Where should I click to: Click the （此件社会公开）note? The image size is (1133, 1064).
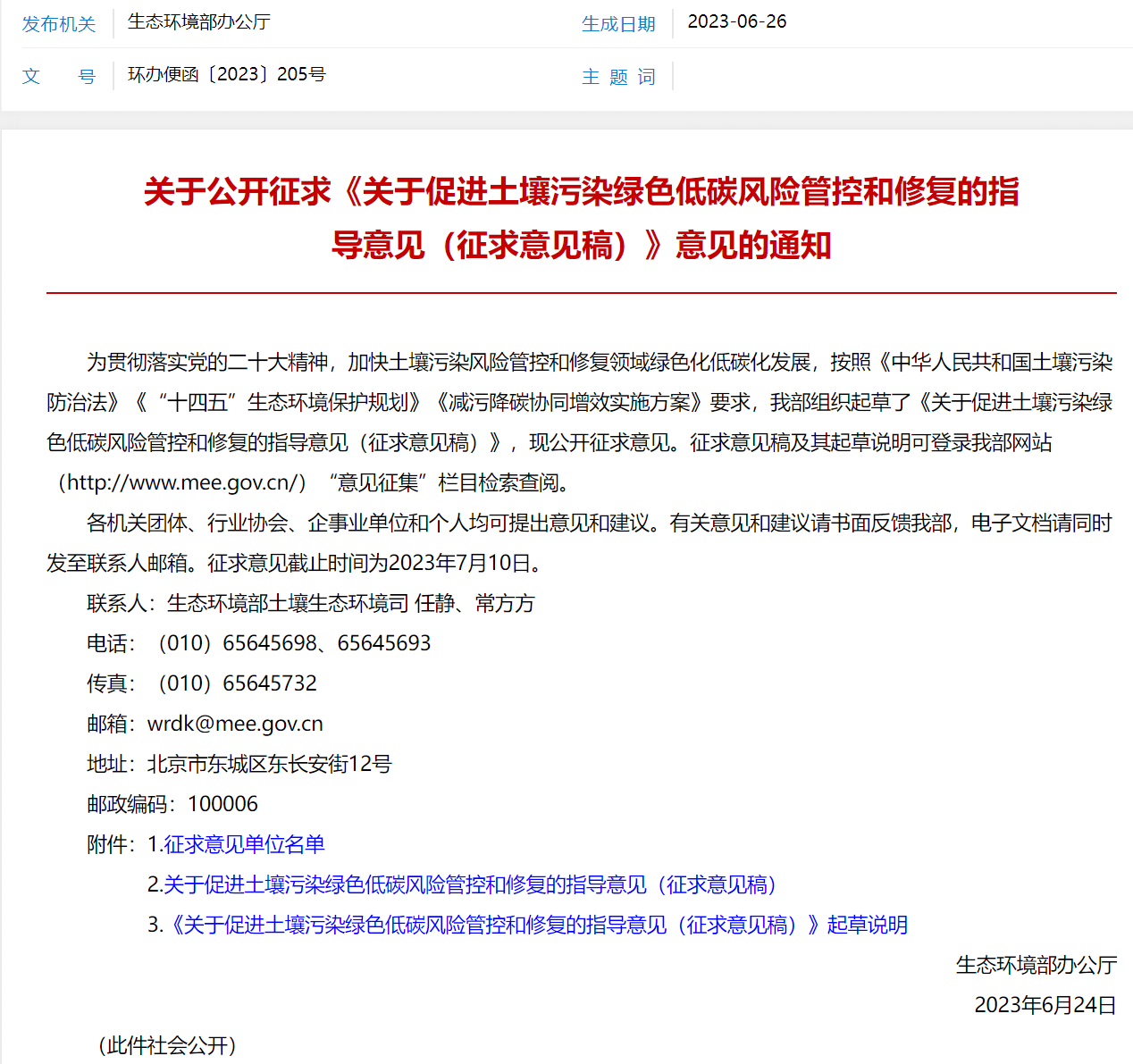pyautogui.click(x=166, y=1045)
